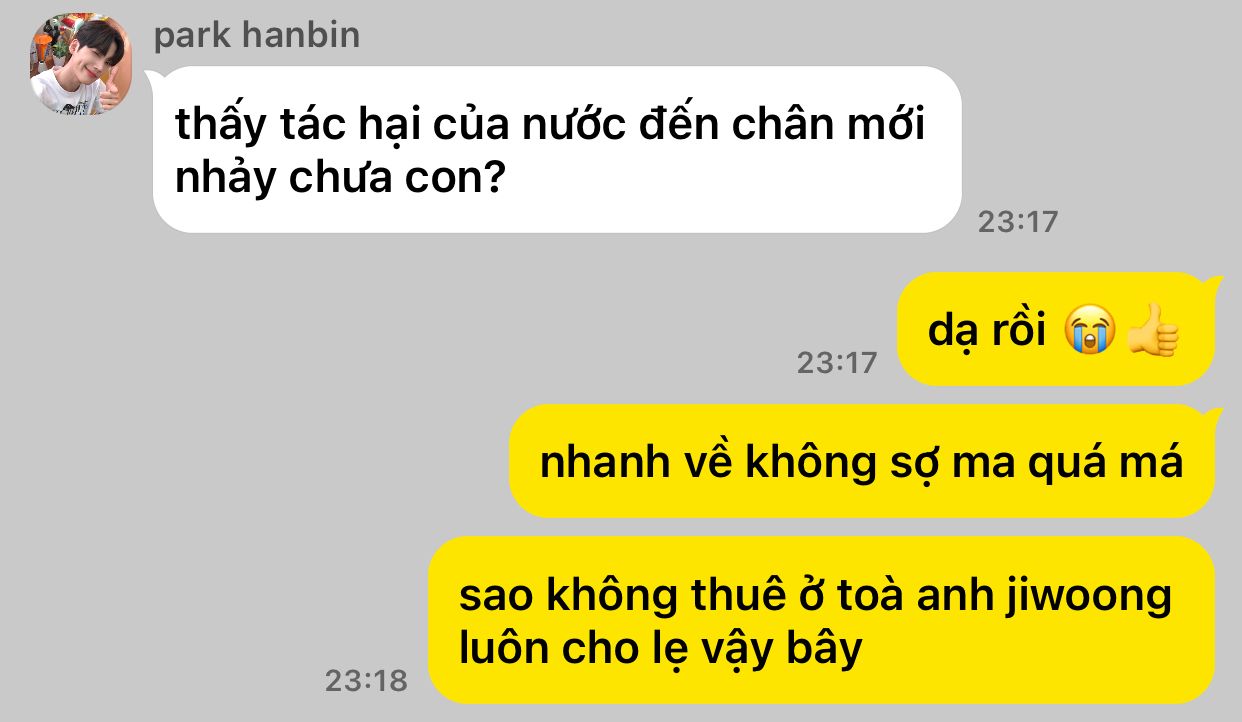The width and height of the screenshot is (1242, 722).
Task: Click the sender name park hanbin
Action: pos(257,36)
